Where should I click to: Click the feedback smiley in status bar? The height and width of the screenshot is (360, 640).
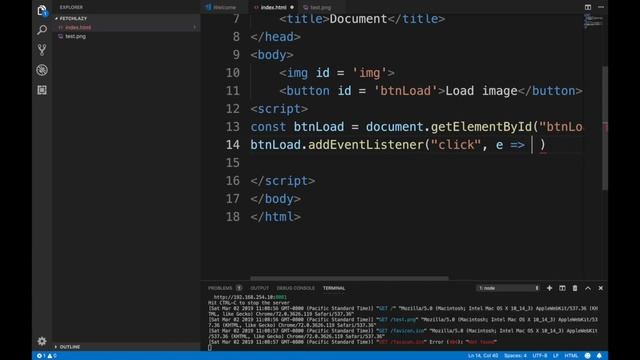[x=587, y=356]
